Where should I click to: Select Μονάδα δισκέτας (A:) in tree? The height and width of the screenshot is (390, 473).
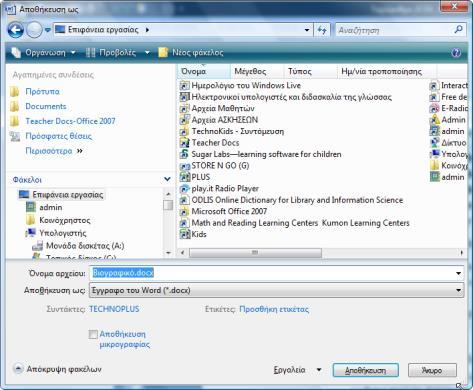coord(85,246)
